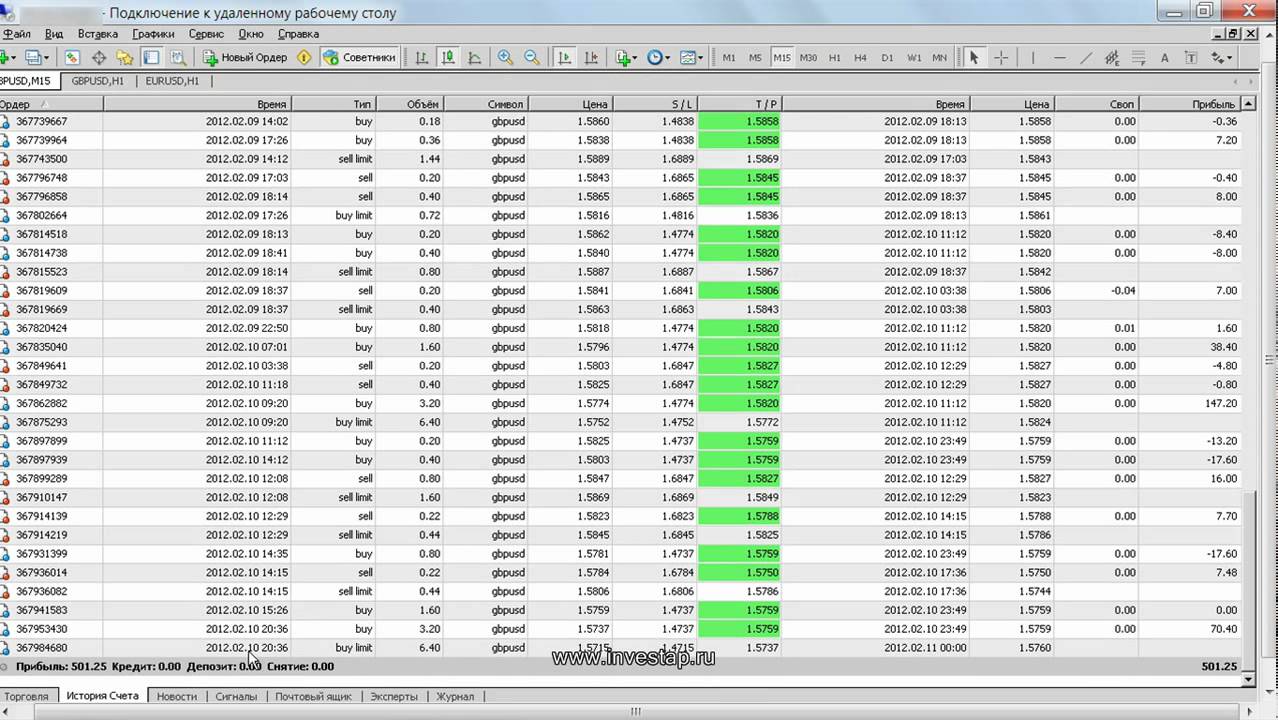This screenshot has height=720, width=1278.
Task: Draw a horizontal line tool
Action: [1060, 57]
